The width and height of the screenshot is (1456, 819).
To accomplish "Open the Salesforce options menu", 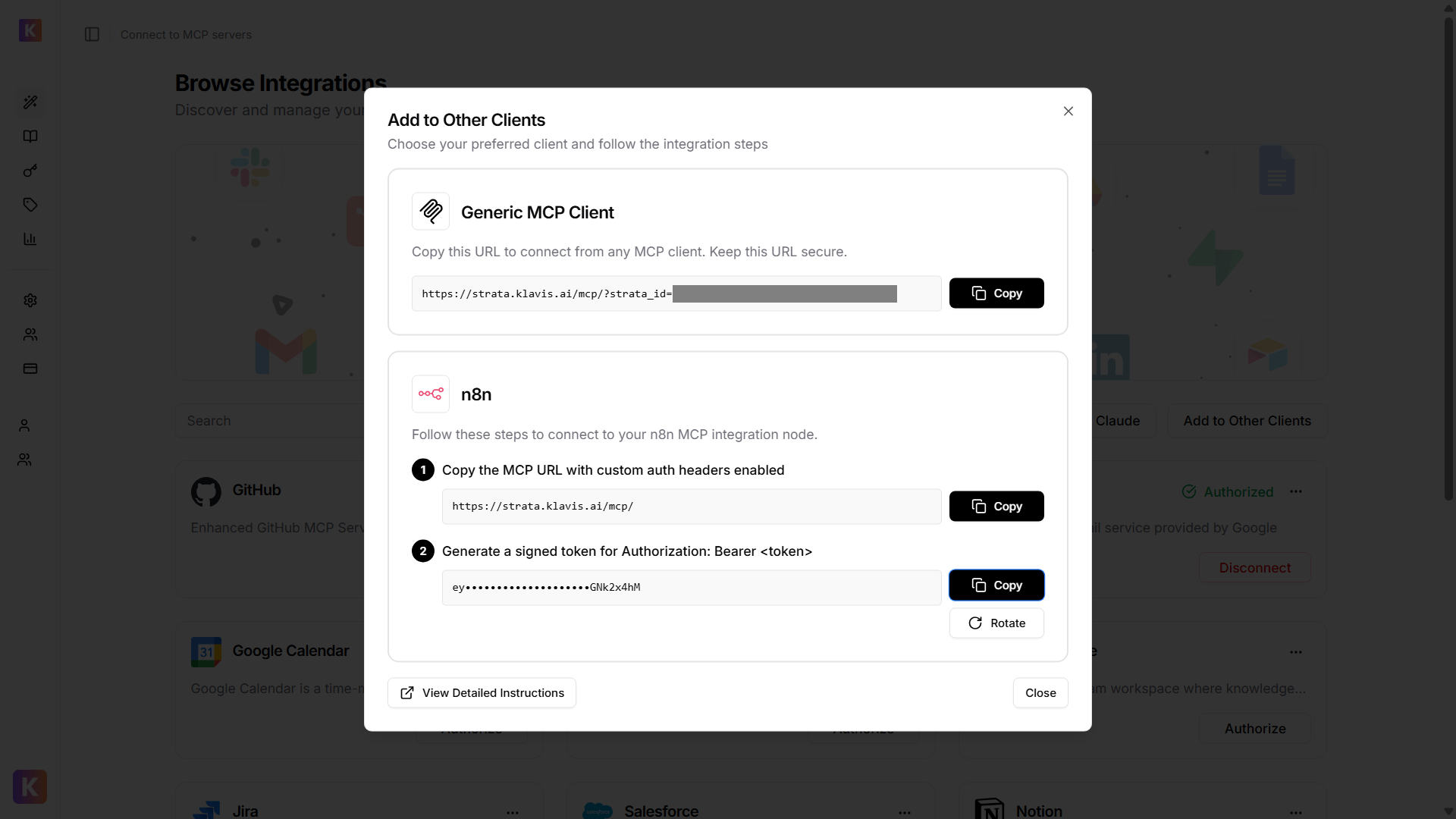I will coord(905,812).
